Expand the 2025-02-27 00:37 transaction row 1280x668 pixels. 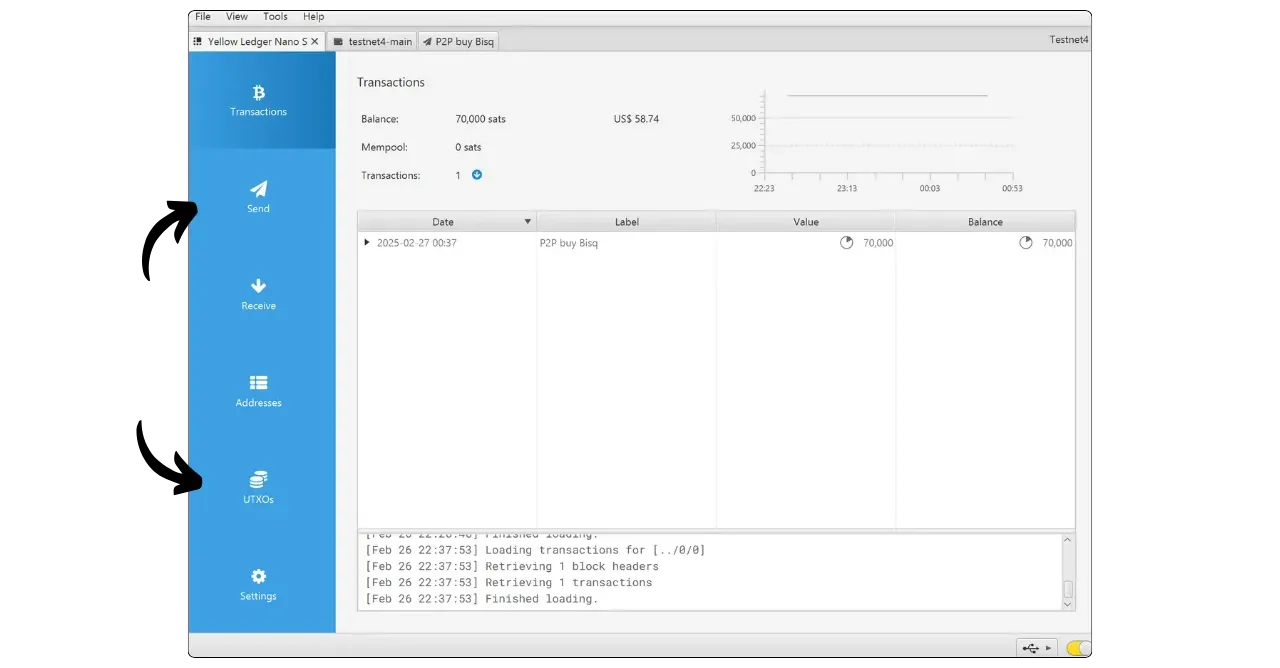pos(367,243)
